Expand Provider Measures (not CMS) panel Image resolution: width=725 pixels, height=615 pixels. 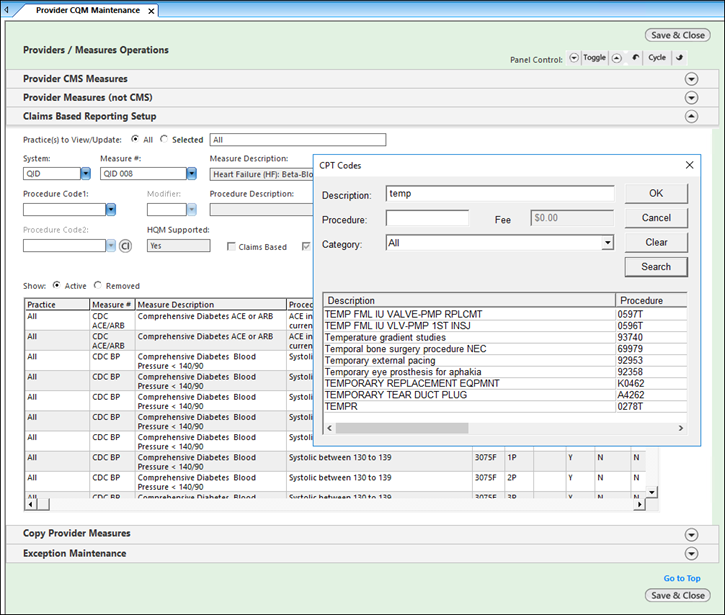tap(691, 98)
